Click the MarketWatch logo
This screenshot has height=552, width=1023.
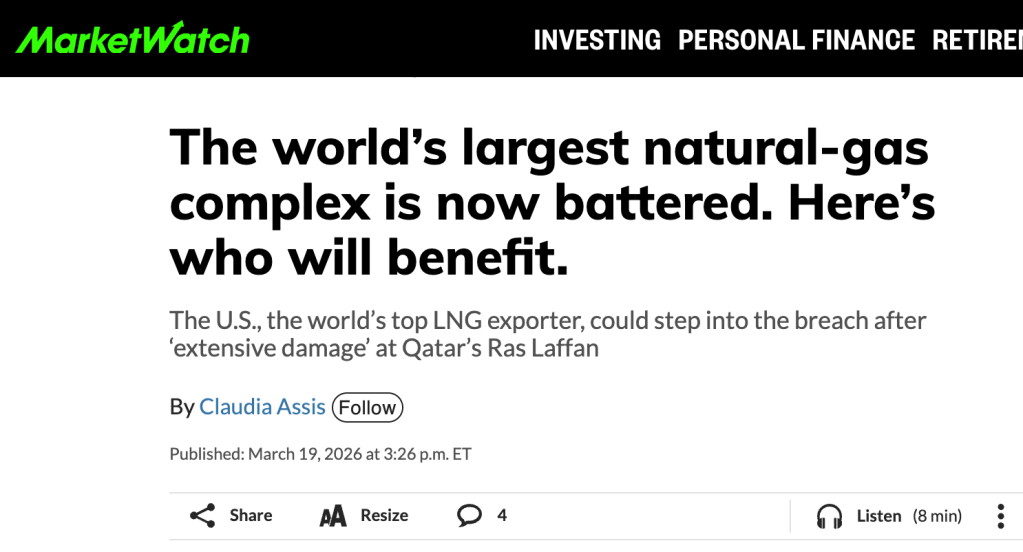click(132, 39)
